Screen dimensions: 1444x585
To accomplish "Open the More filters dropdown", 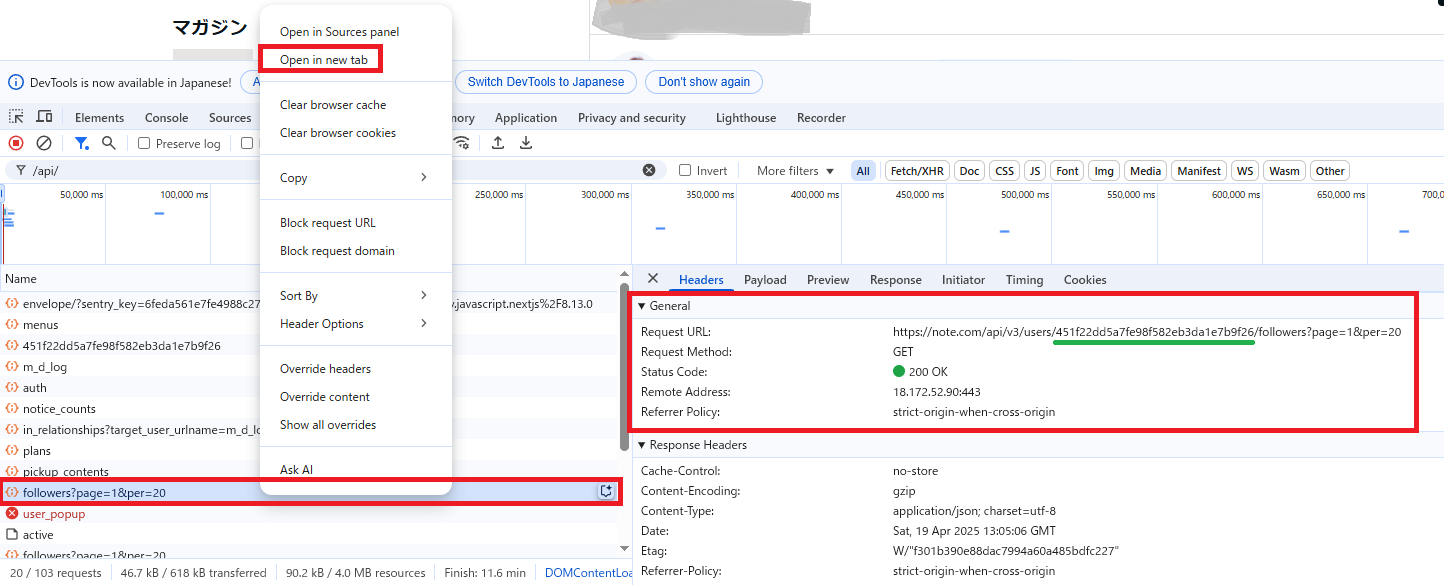I will coord(795,171).
